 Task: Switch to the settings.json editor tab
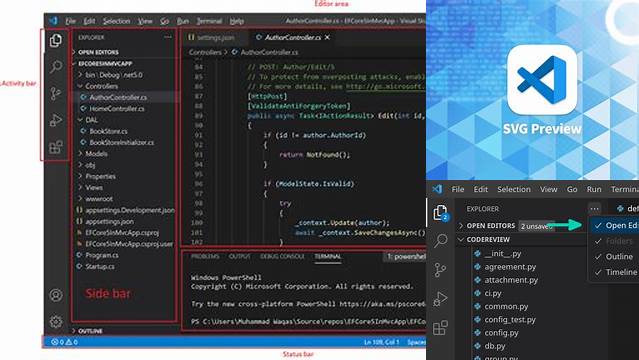point(215,37)
